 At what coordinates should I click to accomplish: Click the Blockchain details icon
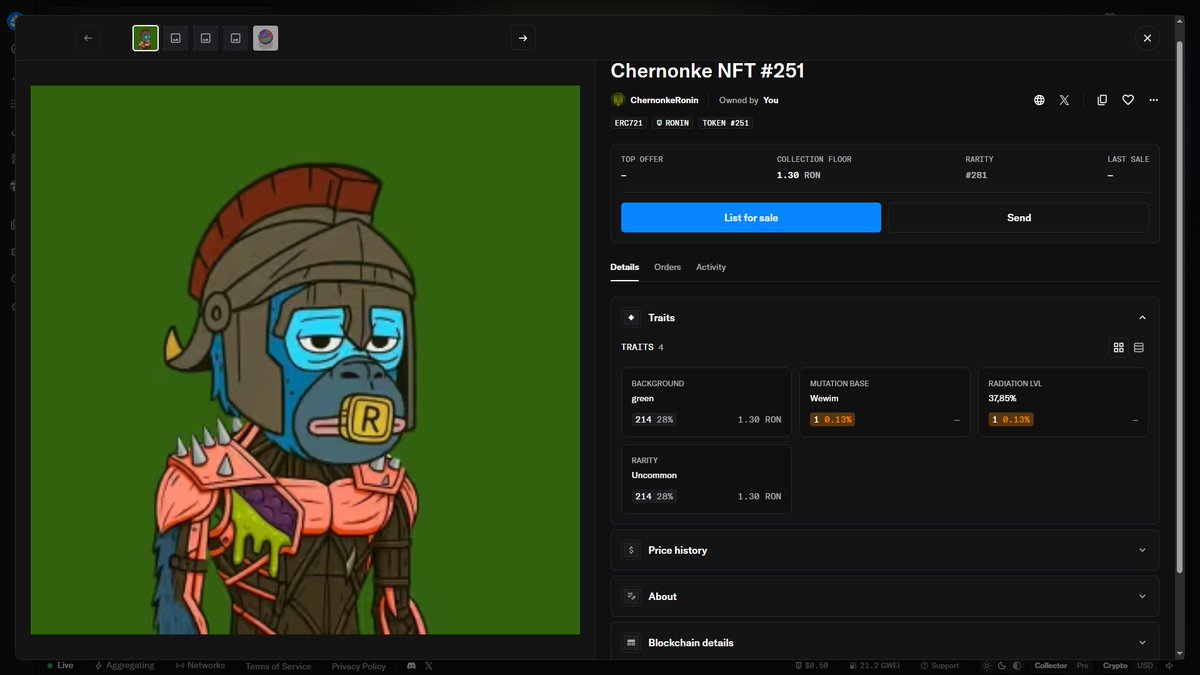click(631, 642)
